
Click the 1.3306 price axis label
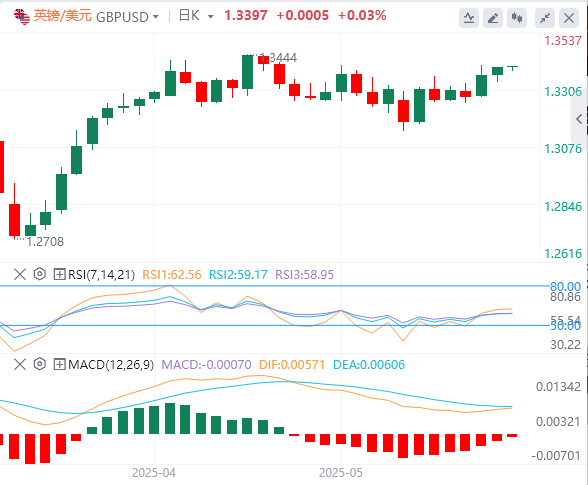(x=563, y=92)
